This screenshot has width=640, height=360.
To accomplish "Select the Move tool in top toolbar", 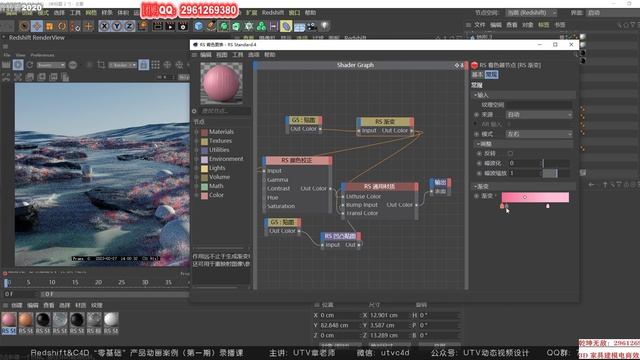I will [37, 26].
